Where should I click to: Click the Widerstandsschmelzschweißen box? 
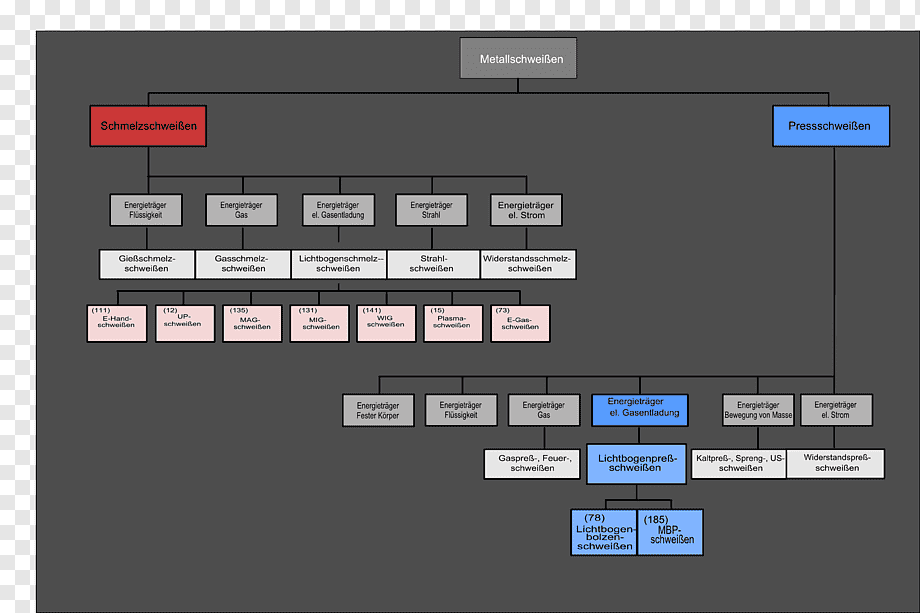click(528, 264)
